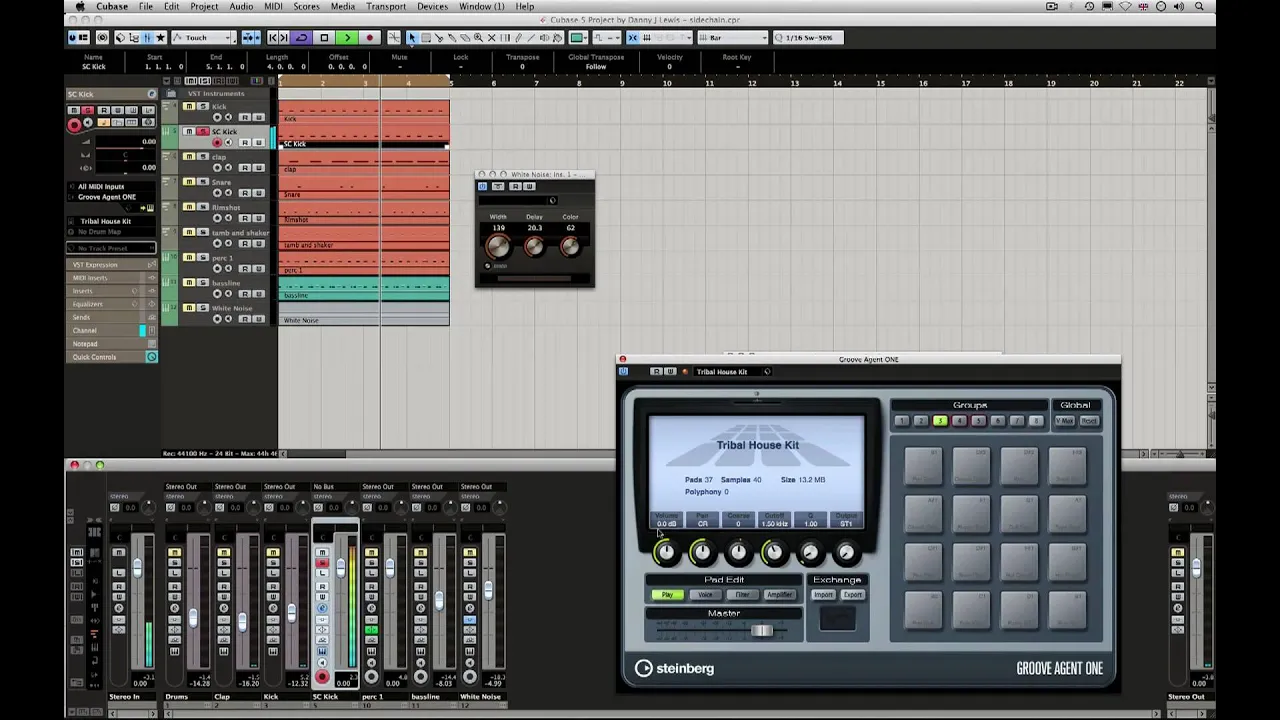Open the Transport menu

(386, 6)
